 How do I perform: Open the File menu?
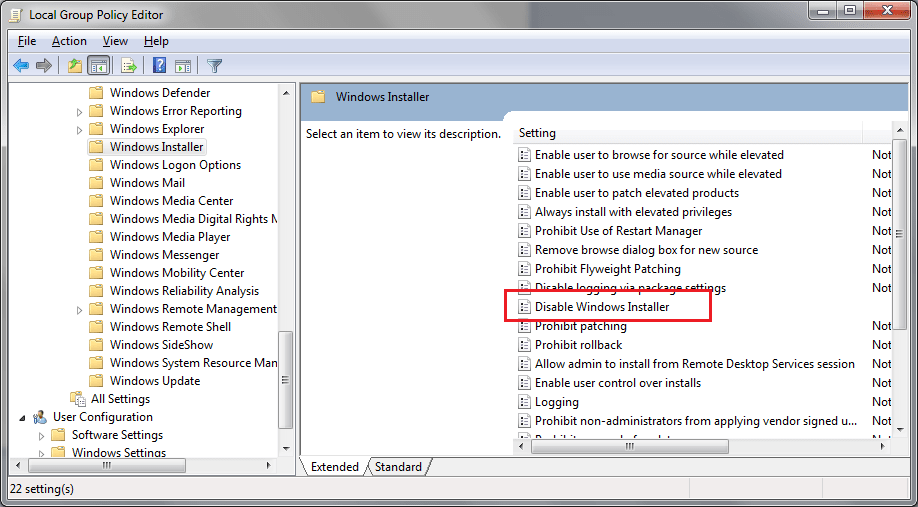coord(27,41)
